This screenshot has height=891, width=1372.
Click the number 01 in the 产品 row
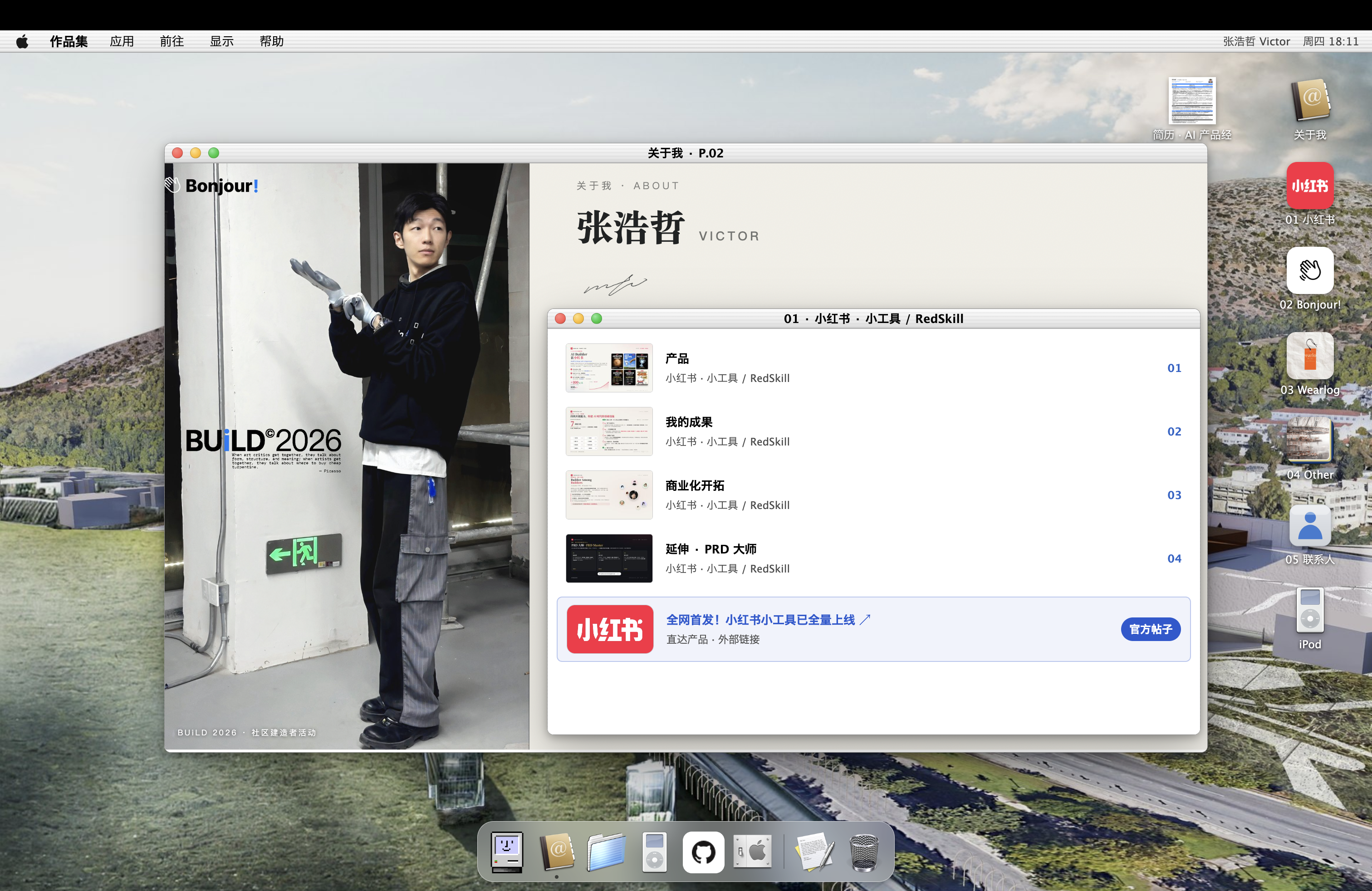coord(1174,367)
